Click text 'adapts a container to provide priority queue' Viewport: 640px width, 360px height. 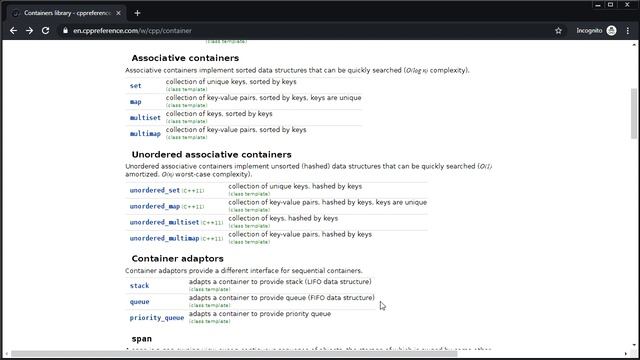coord(260,314)
